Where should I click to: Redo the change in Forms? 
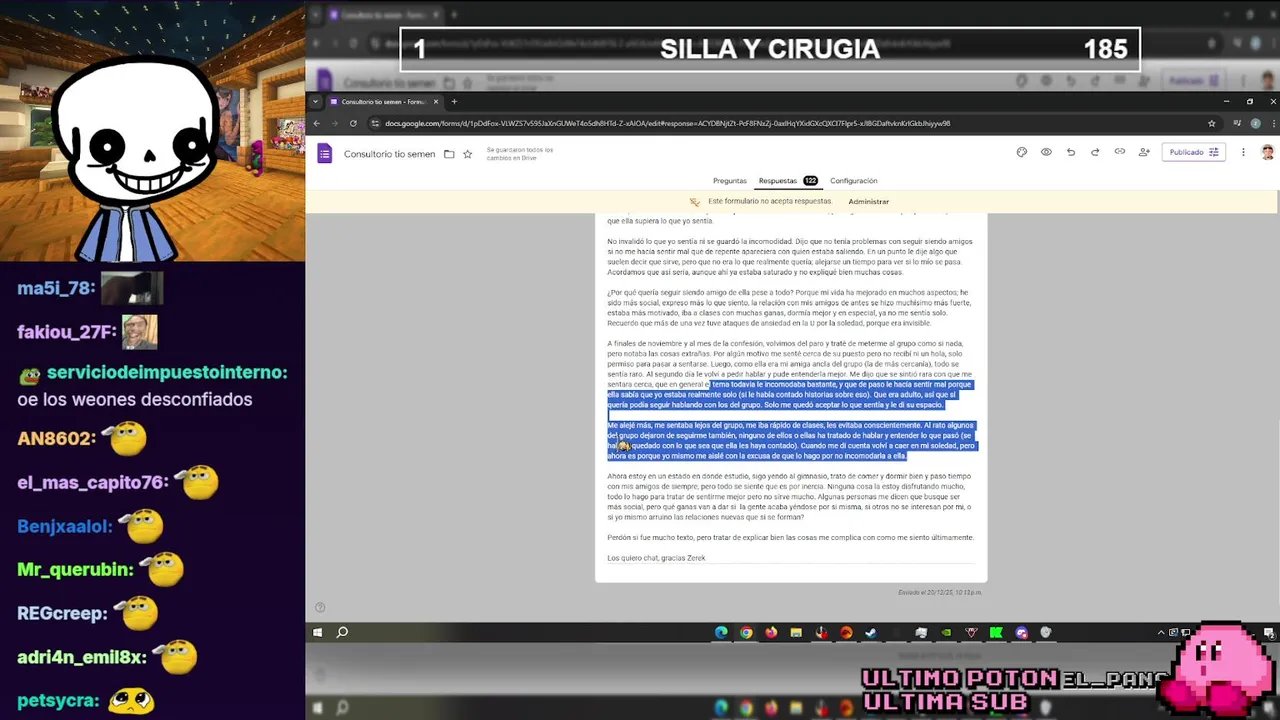click(x=1095, y=152)
